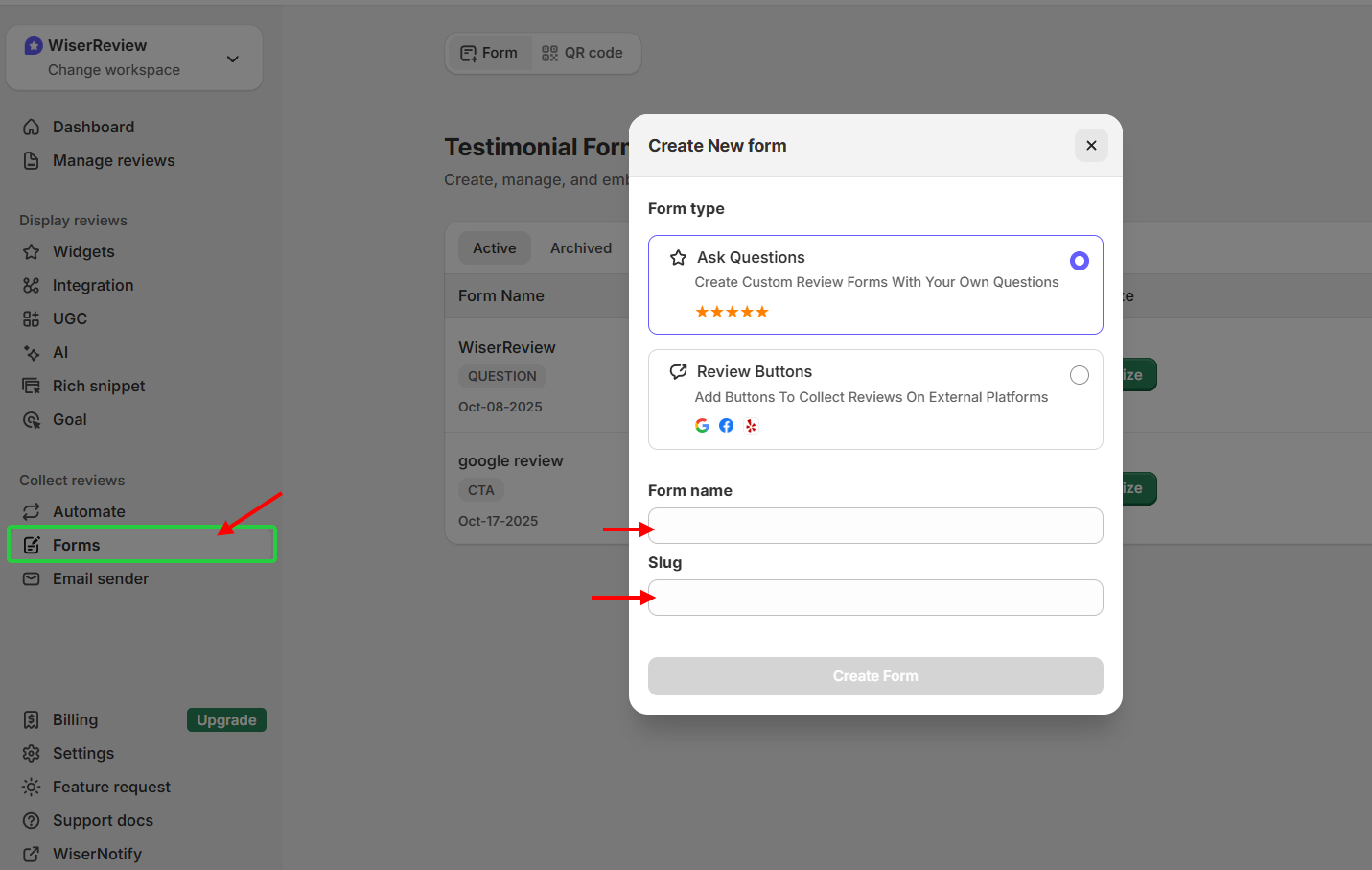Click the Goal icon in sidebar
The width and height of the screenshot is (1372, 870).
coord(31,419)
